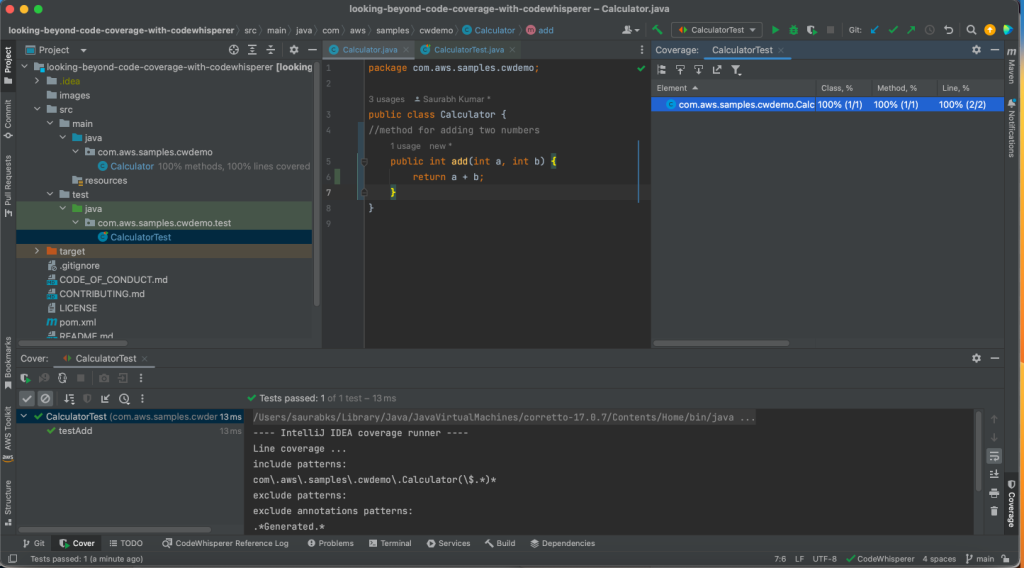This screenshot has height=568, width=1024.
Task: Roll back changes with the undo icon
Action: pos(949,30)
